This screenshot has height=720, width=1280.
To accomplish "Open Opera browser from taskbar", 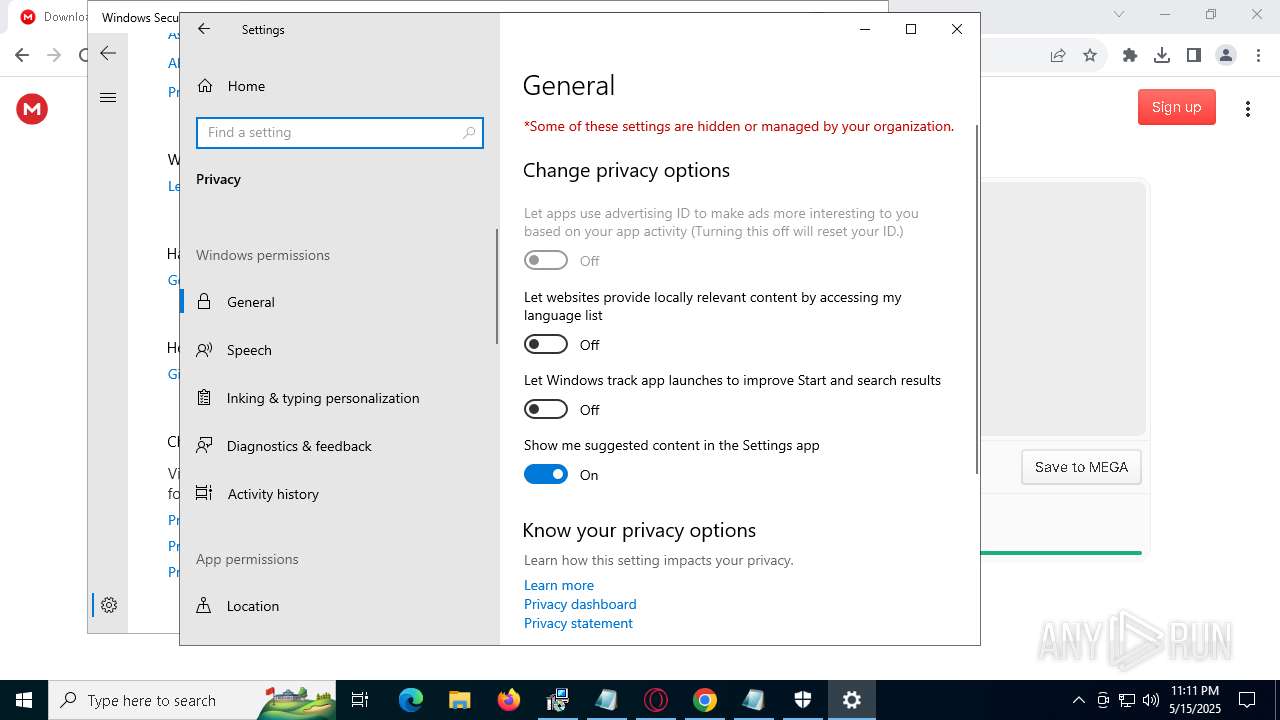I will [656, 700].
